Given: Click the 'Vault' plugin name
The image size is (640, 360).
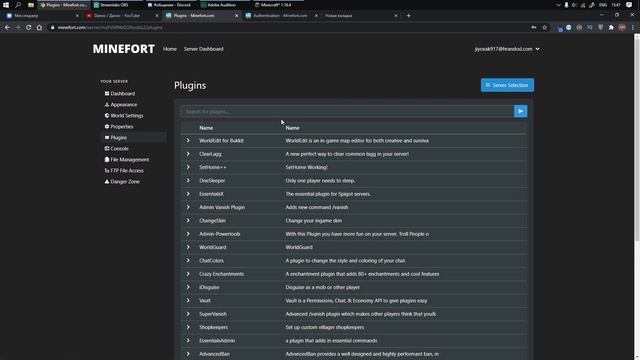Looking at the screenshot, I should (x=205, y=300).
